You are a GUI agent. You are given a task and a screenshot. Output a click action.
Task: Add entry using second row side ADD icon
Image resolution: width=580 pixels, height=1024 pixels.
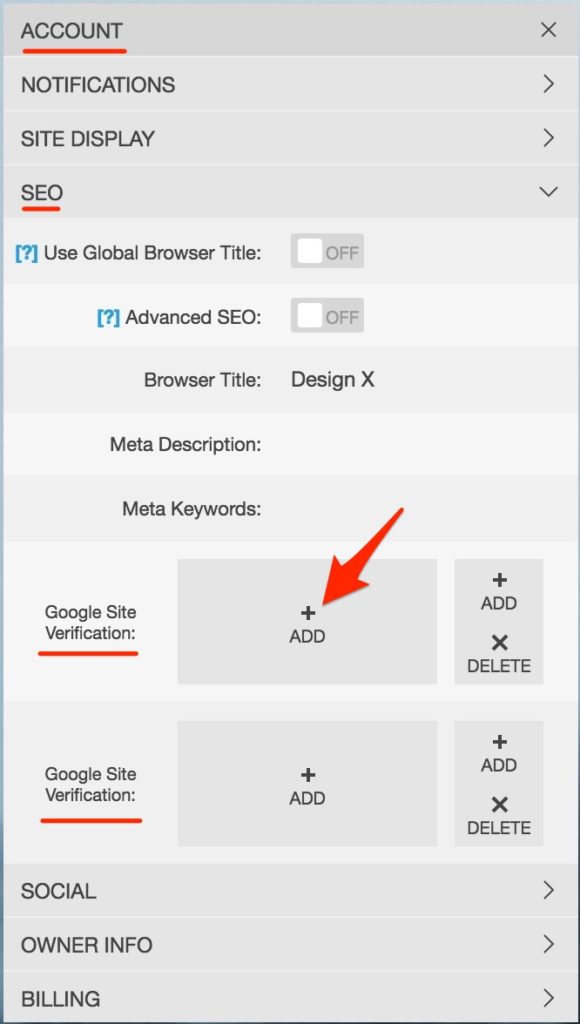(x=499, y=754)
